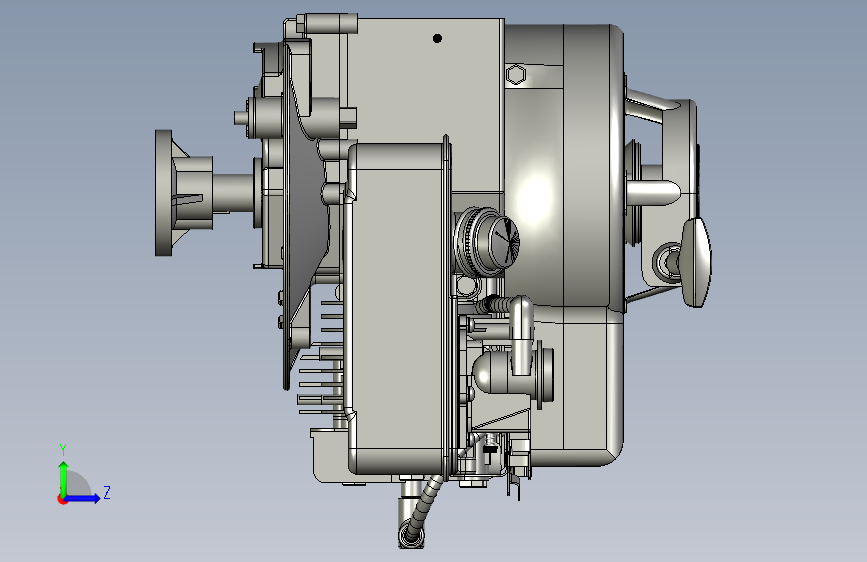Select the round output flange on the shaft

164,193
